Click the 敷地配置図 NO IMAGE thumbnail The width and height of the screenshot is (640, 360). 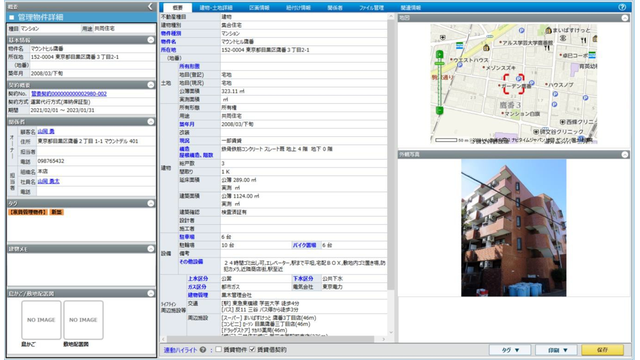coord(83,320)
